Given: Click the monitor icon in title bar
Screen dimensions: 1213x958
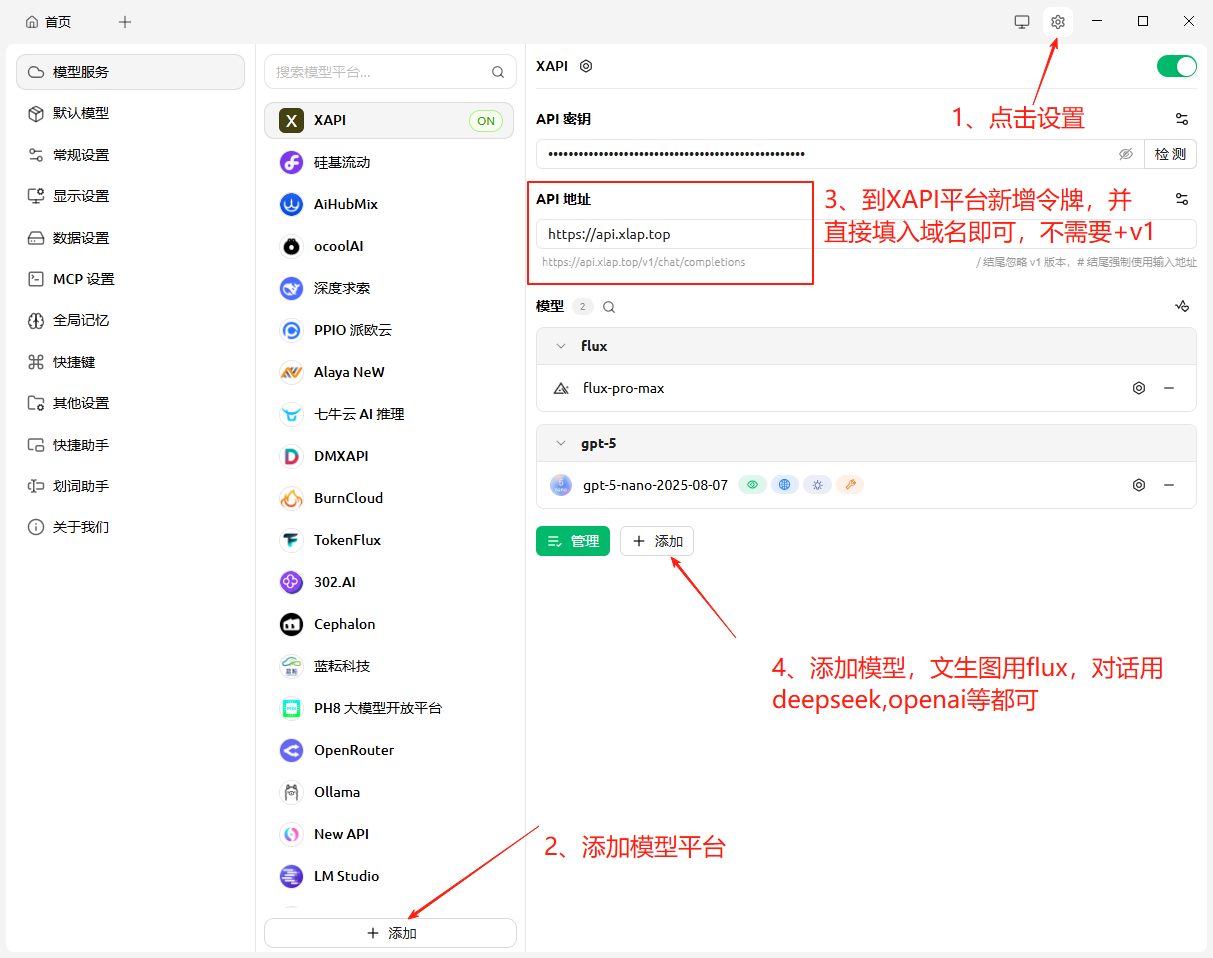Looking at the screenshot, I should tap(1022, 22).
